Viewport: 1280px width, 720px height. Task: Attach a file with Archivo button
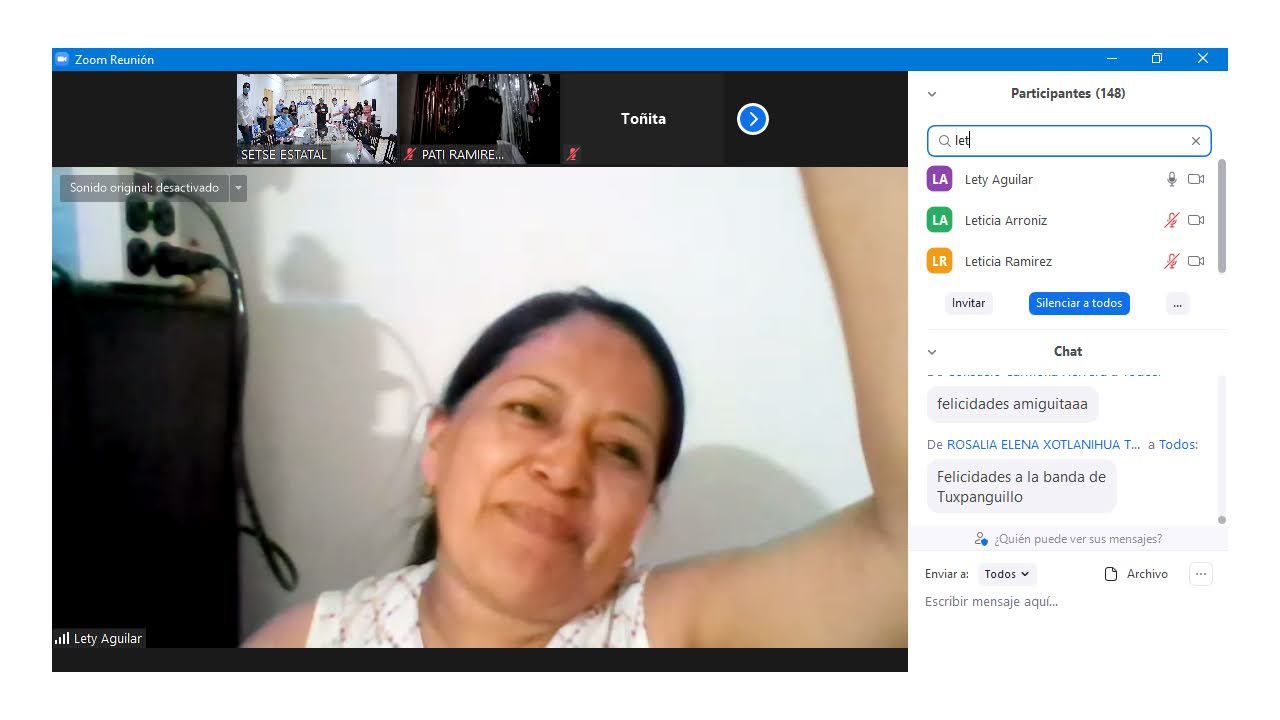pyautogui.click(x=1136, y=574)
